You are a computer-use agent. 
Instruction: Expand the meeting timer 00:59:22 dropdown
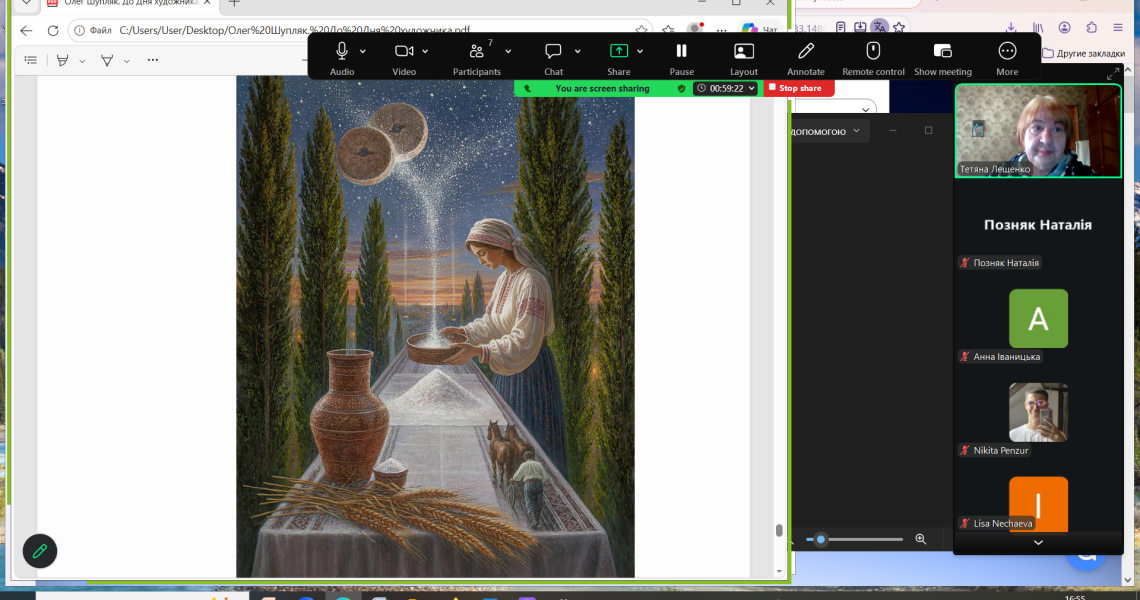pyautogui.click(x=726, y=88)
